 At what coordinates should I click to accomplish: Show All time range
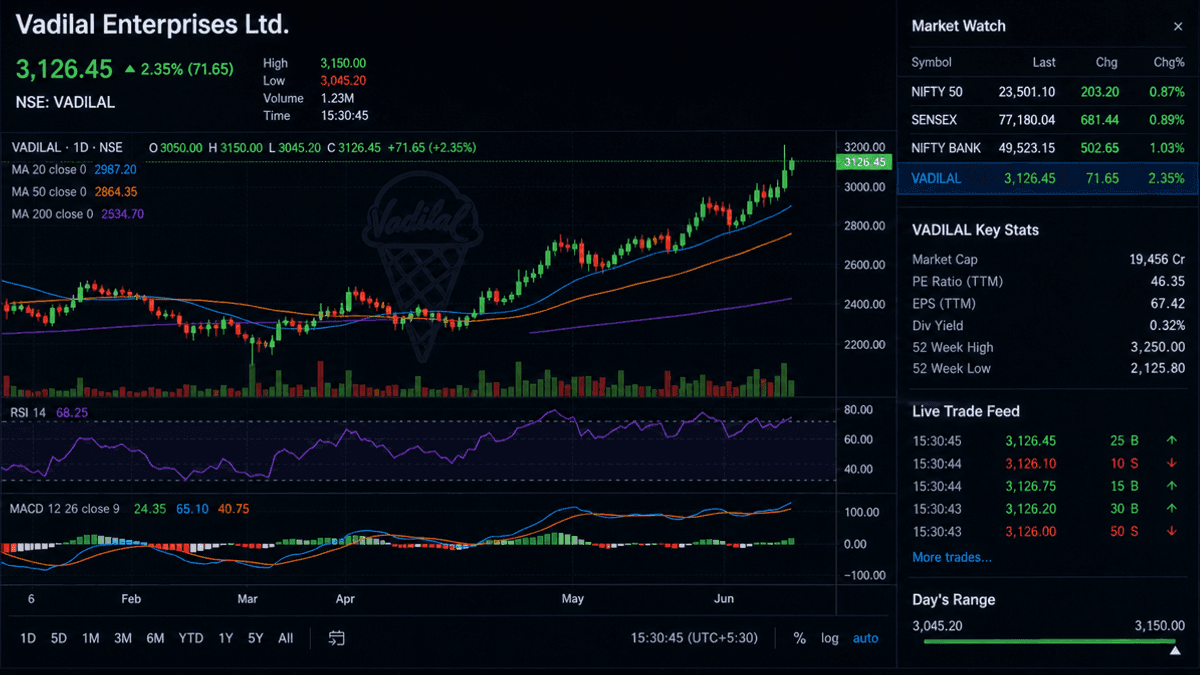[286, 638]
